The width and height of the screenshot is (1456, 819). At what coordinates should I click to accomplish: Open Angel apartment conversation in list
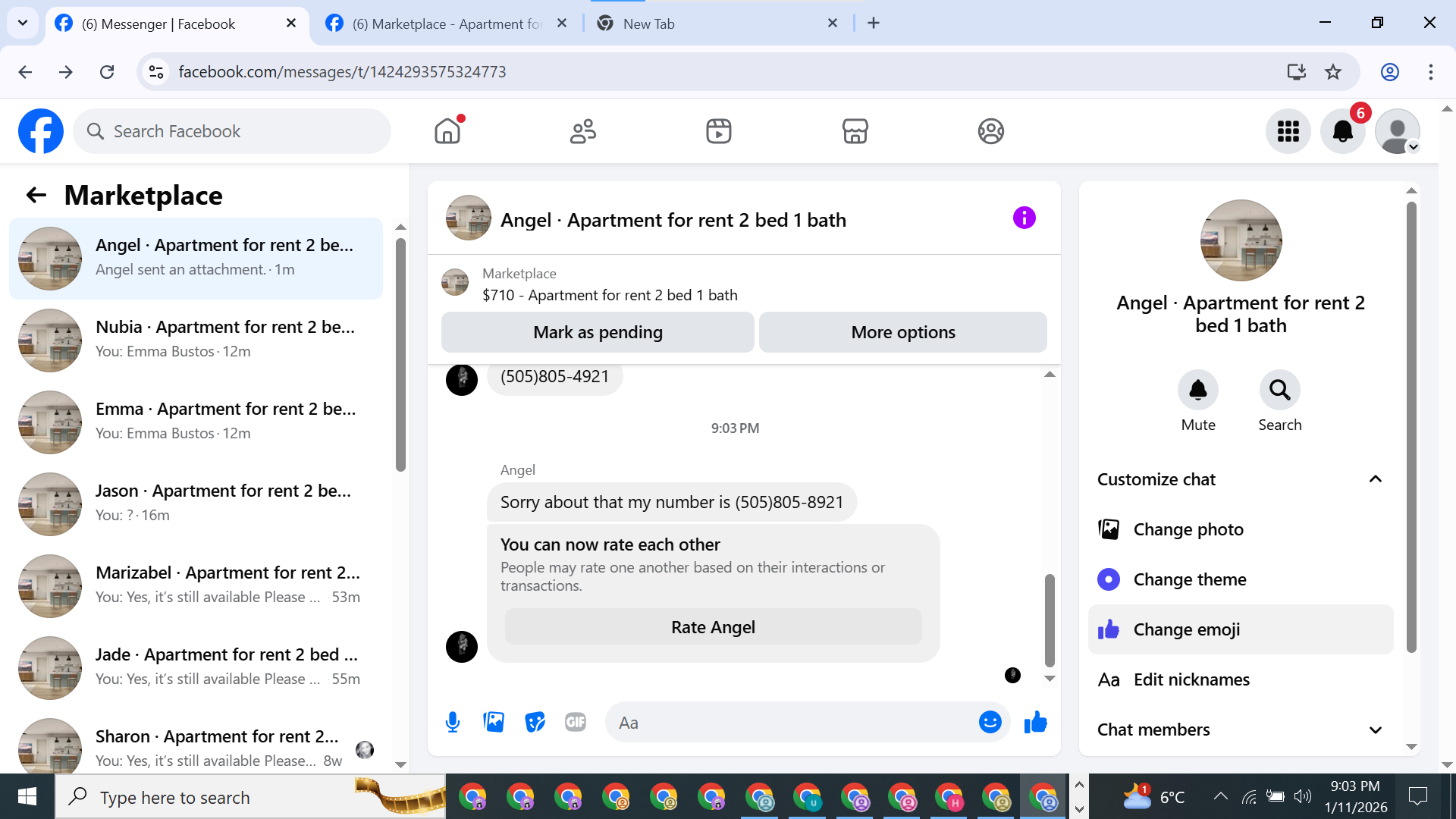(x=196, y=259)
